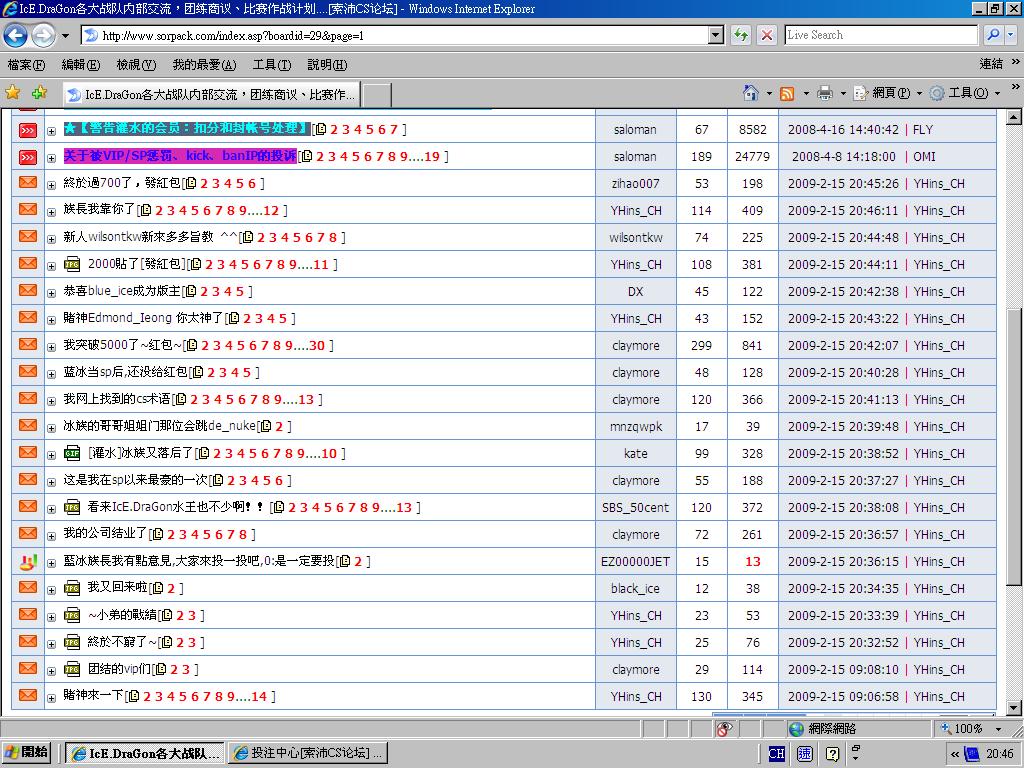Open the Home page icon in command bar
The height and width of the screenshot is (768, 1024).
750,93
